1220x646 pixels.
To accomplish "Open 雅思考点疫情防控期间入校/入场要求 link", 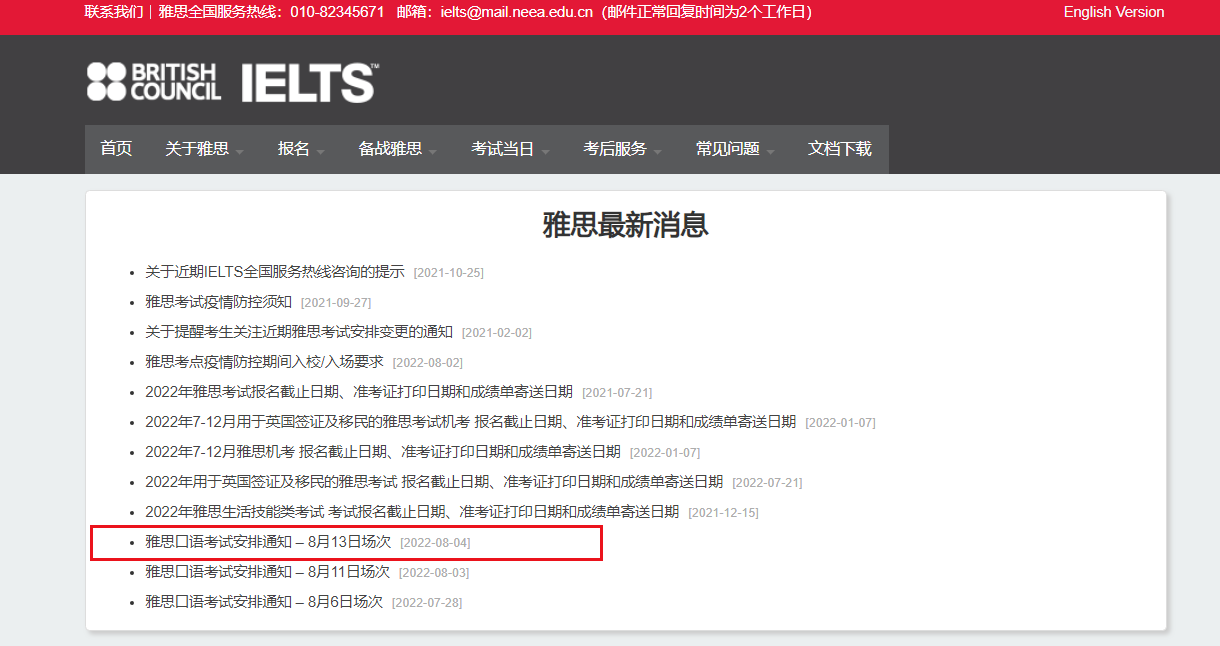I will [264, 362].
